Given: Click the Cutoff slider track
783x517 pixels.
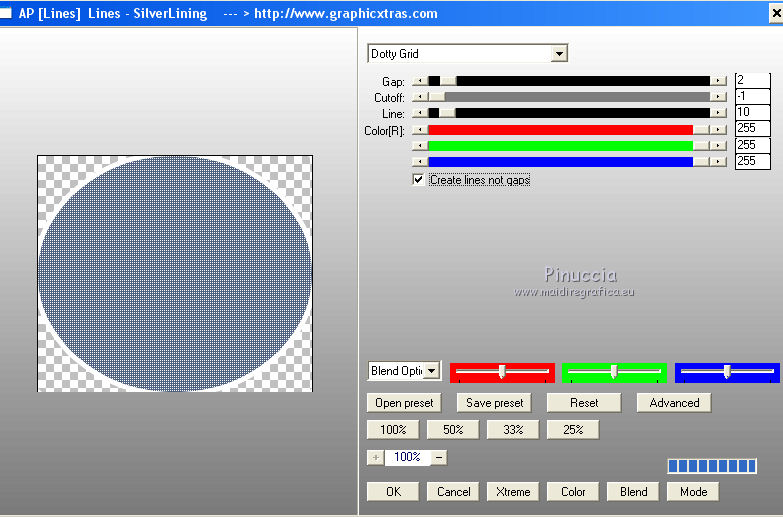Looking at the screenshot, I should (569, 97).
